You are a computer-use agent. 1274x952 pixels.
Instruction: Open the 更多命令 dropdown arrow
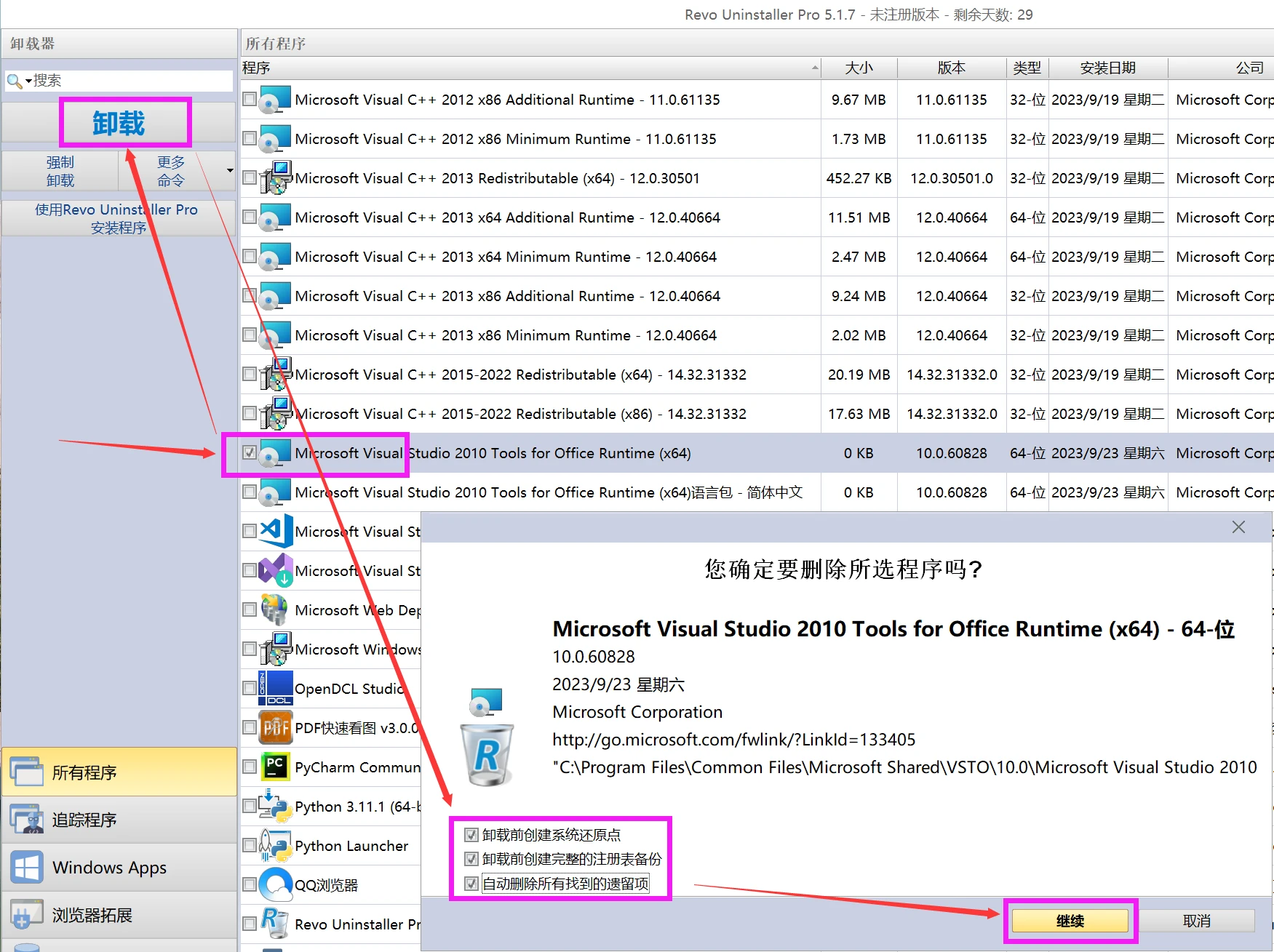coord(230,171)
